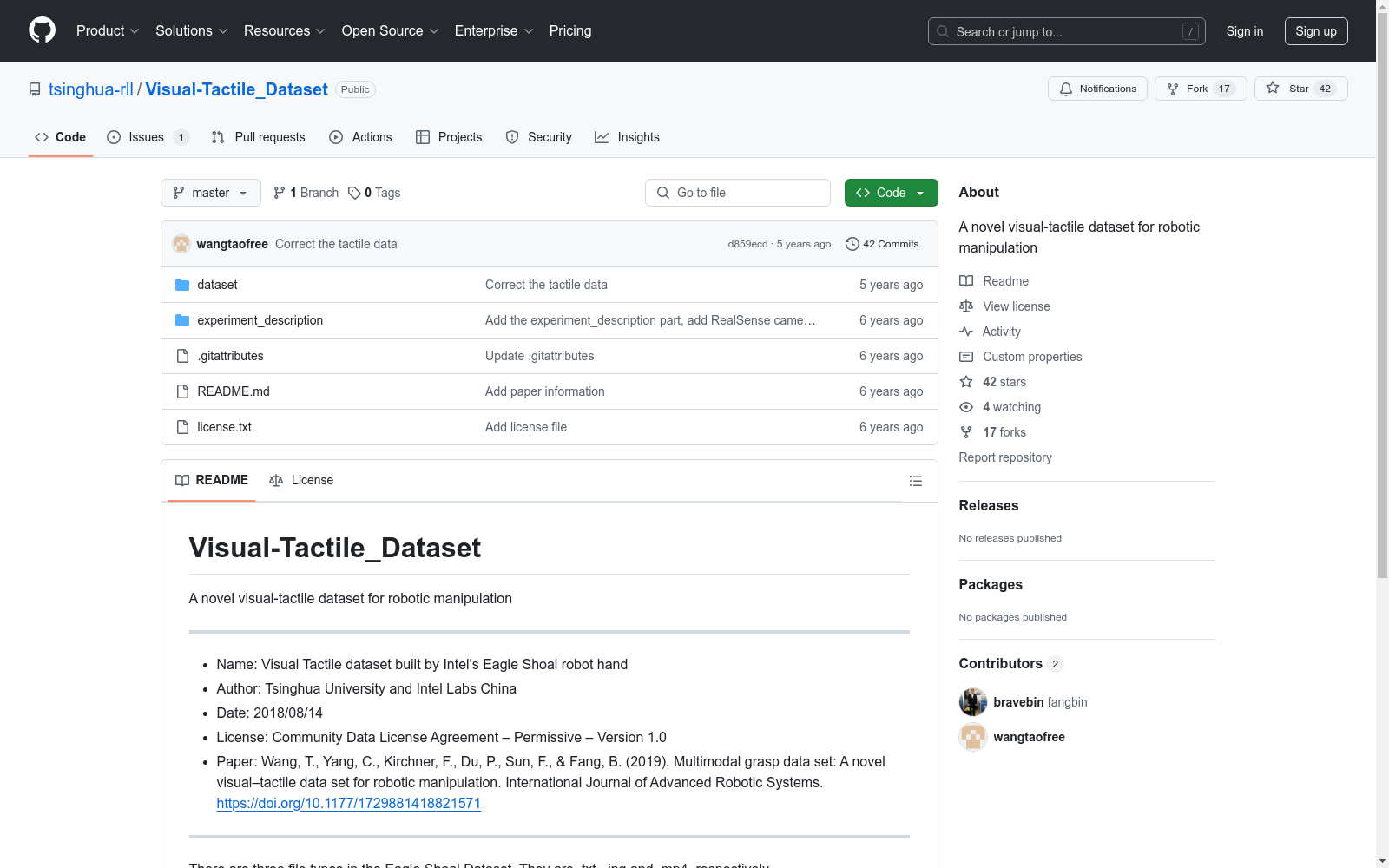The image size is (1389, 868).
Task: Click the tag icon beside 0 Tags
Action: pos(354,193)
